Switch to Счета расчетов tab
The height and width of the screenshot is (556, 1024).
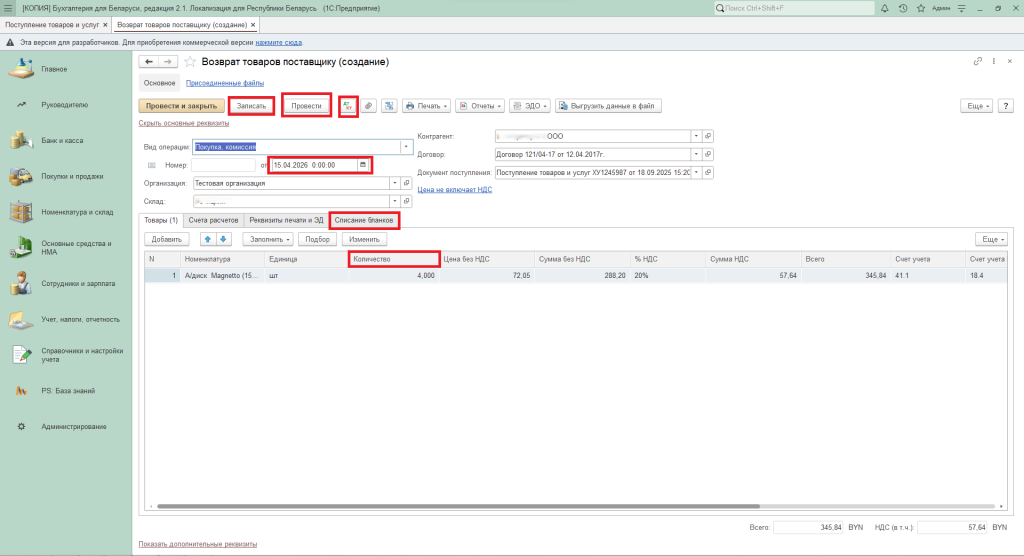(213, 220)
